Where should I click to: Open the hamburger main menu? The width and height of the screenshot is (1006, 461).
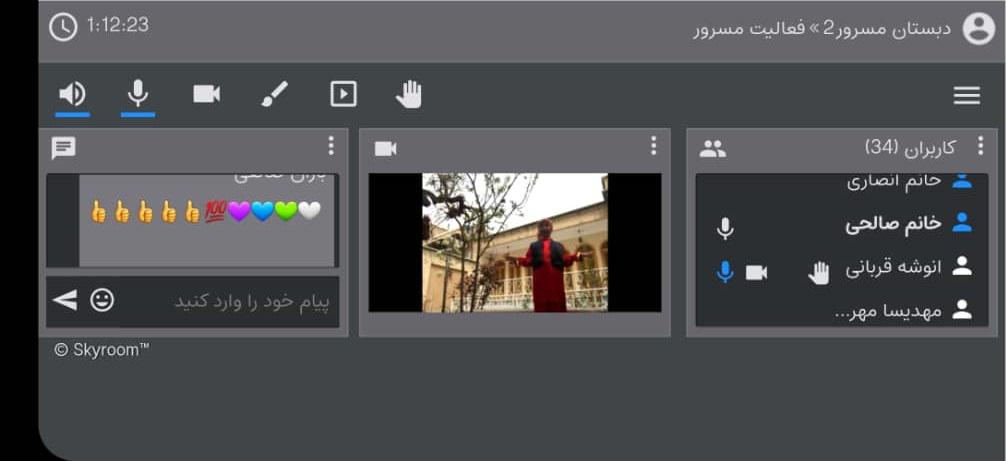coord(966,96)
